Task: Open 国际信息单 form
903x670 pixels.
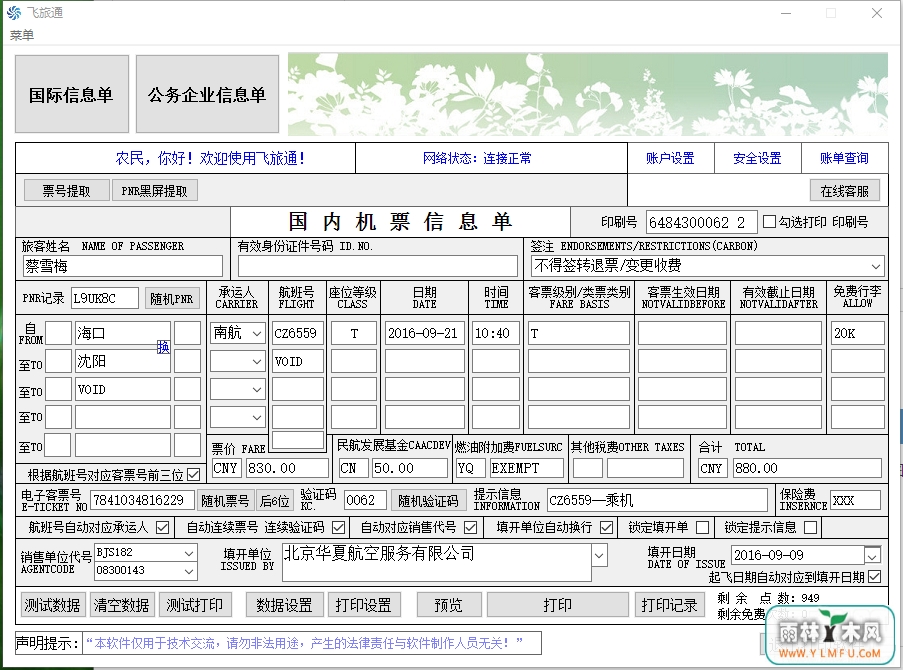Action: pos(72,94)
